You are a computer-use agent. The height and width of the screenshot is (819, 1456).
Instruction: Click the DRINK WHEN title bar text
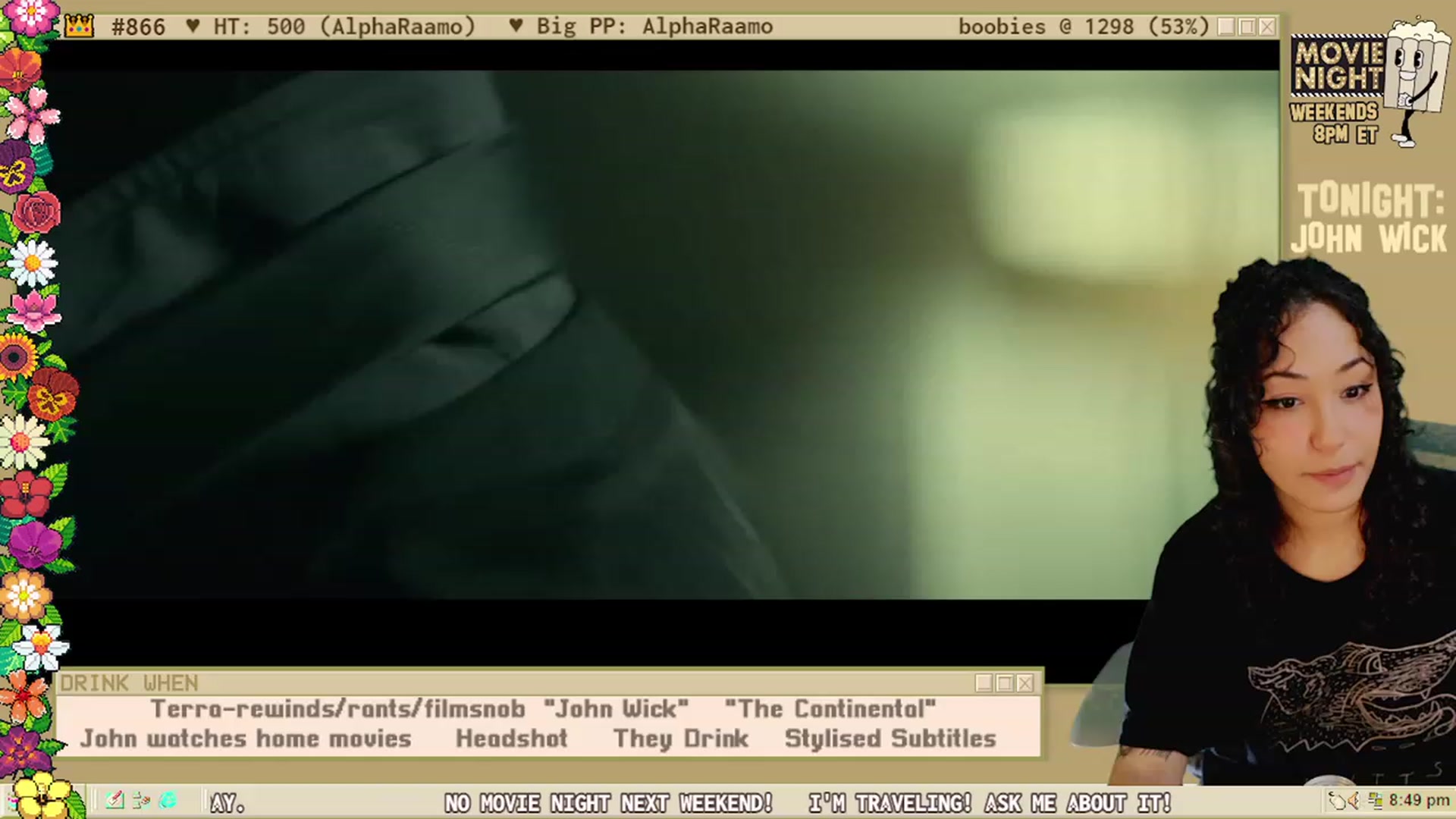click(x=129, y=683)
